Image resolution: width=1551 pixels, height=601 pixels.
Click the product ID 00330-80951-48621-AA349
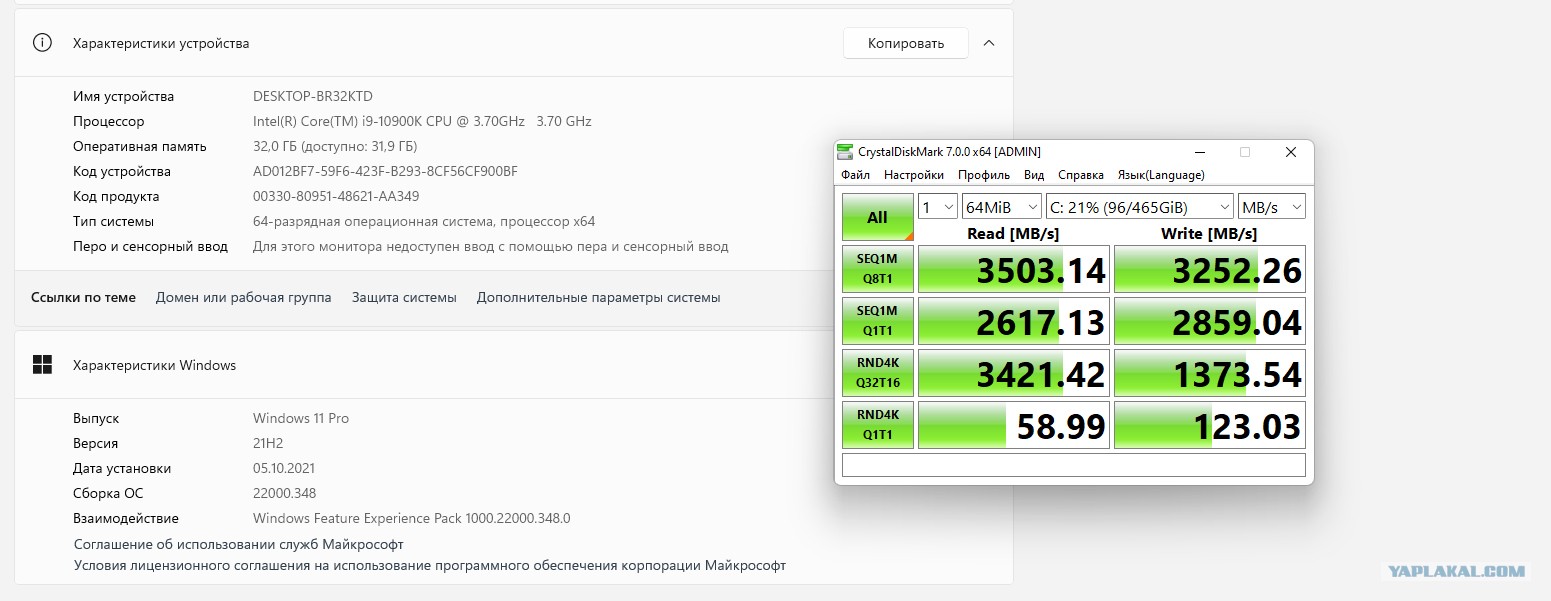[x=336, y=196]
